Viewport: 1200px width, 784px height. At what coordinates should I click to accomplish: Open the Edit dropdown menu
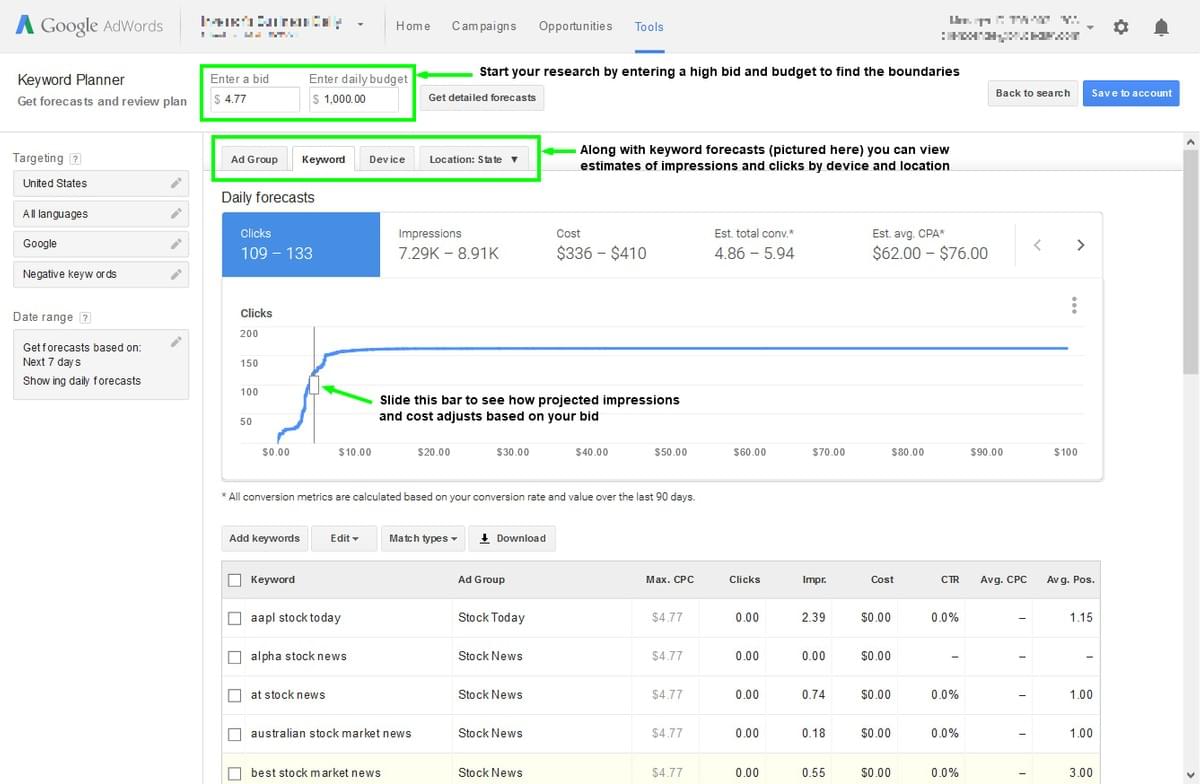tap(344, 538)
